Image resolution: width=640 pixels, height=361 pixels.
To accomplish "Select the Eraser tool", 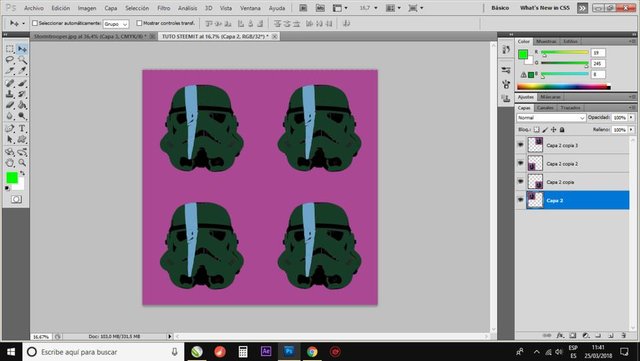I will pos(10,105).
